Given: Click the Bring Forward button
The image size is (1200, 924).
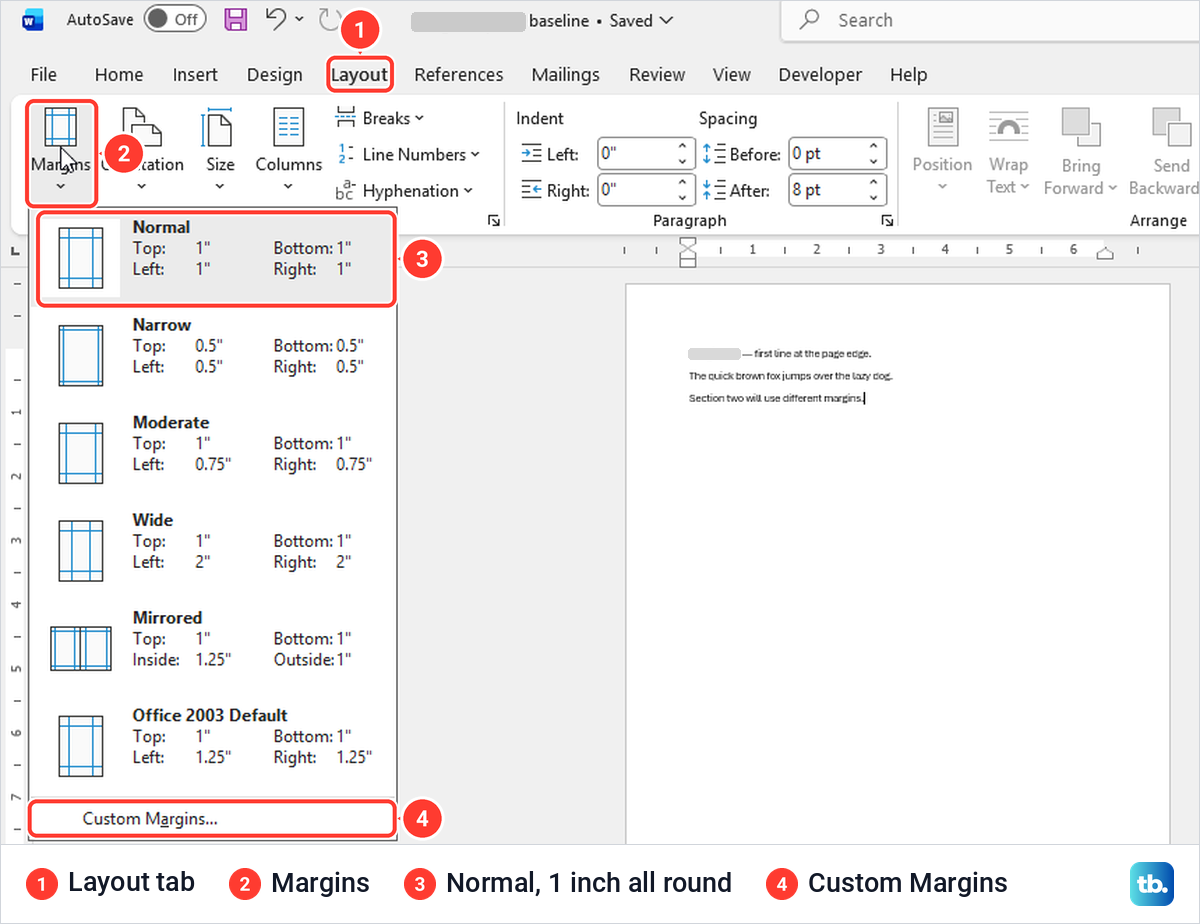Looking at the screenshot, I should coord(1080,152).
